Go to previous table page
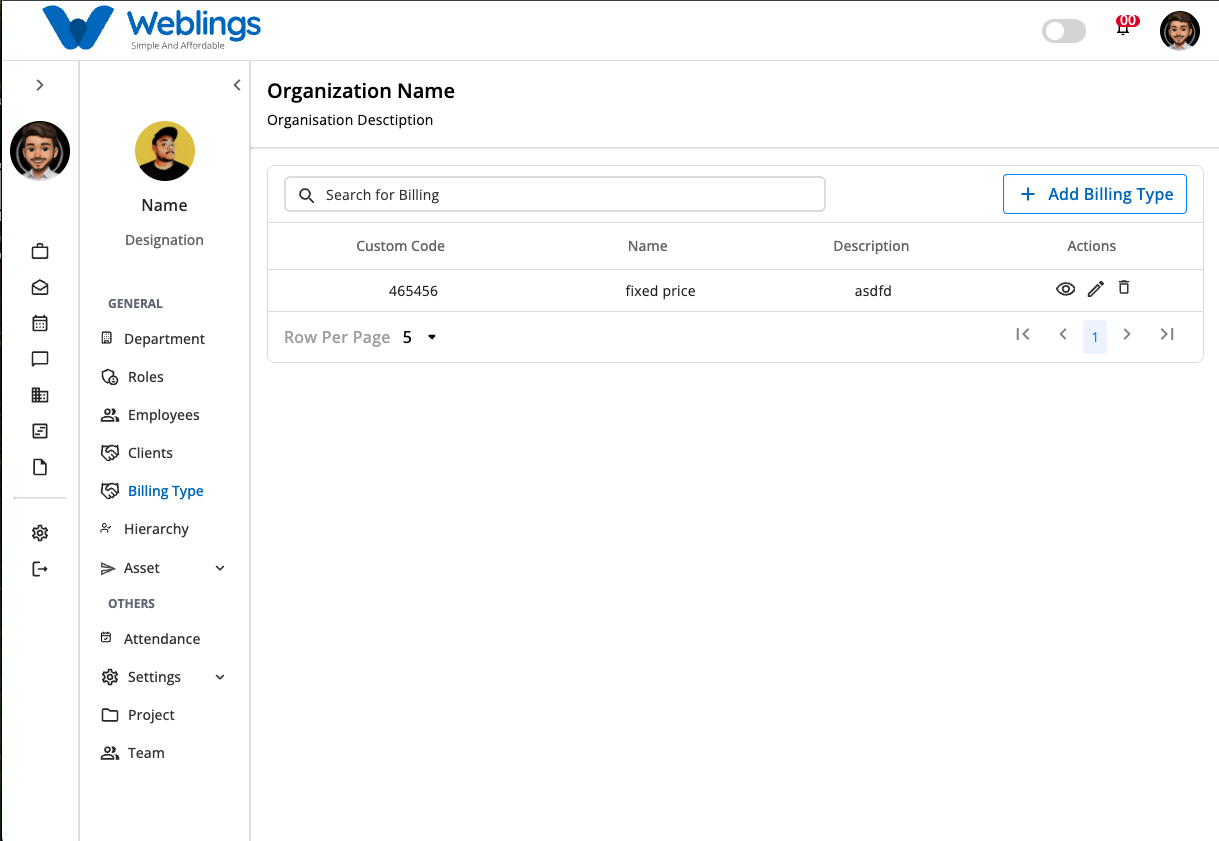The width and height of the screenshot is (1219, 841). point(1063,334)
